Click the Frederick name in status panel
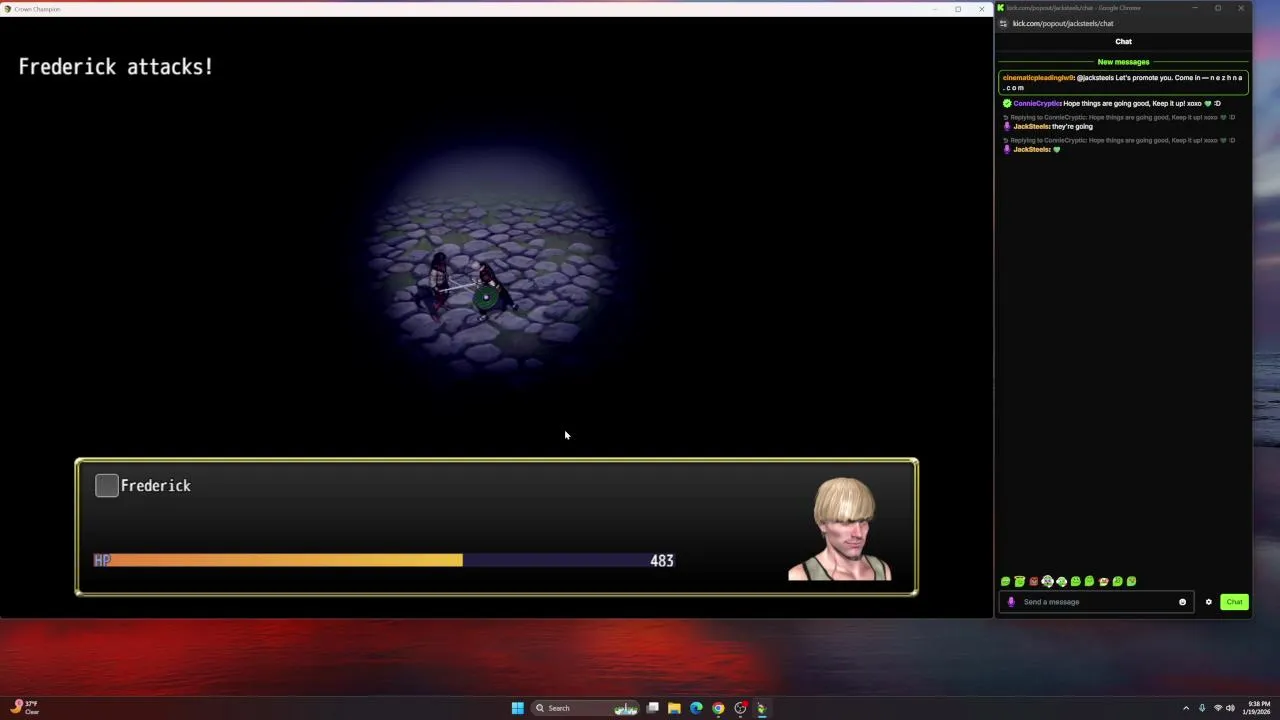 click(155, 486)
